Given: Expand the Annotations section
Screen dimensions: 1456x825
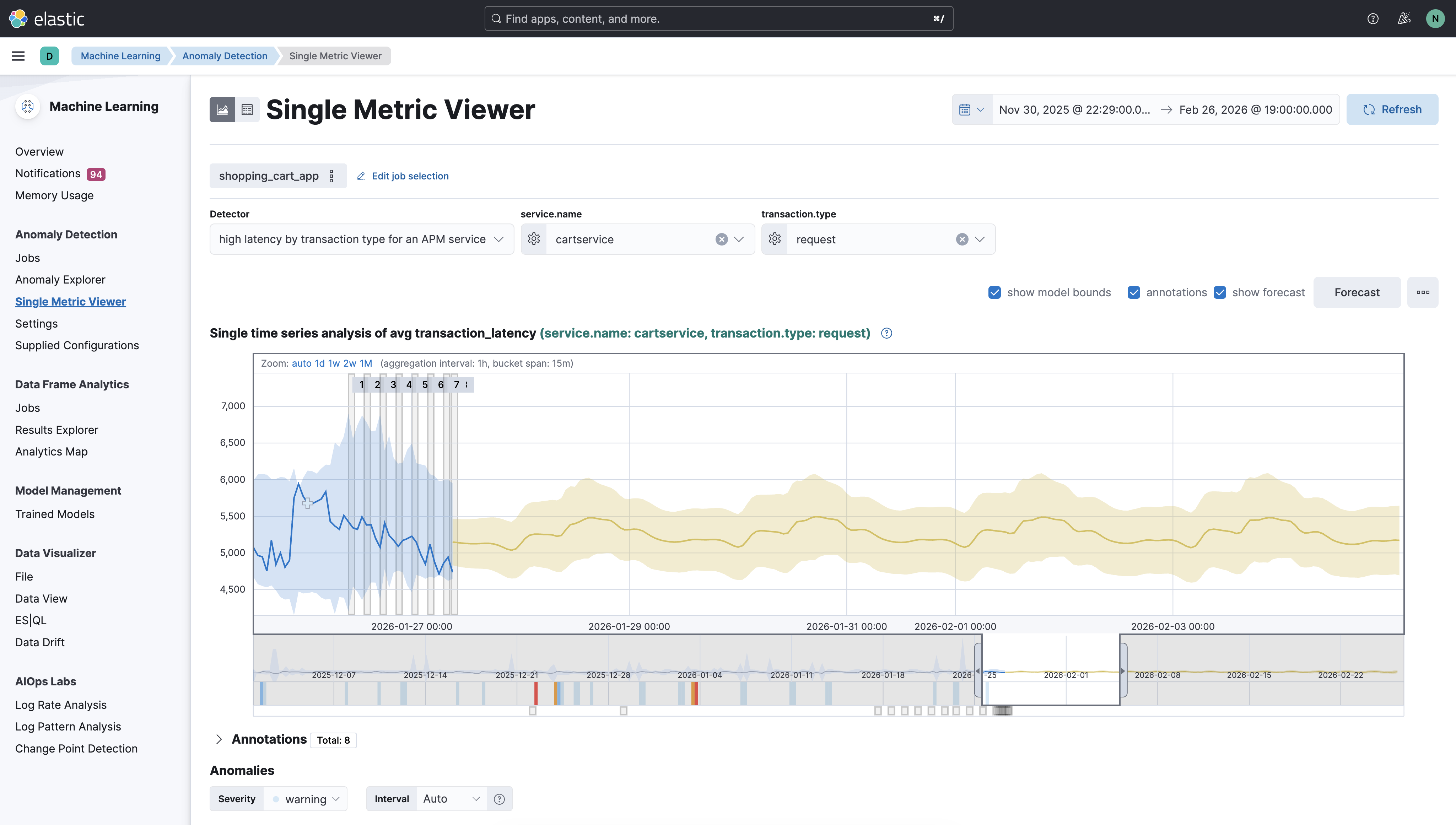Looking at the screenshot, I should (x=219, y=739).
